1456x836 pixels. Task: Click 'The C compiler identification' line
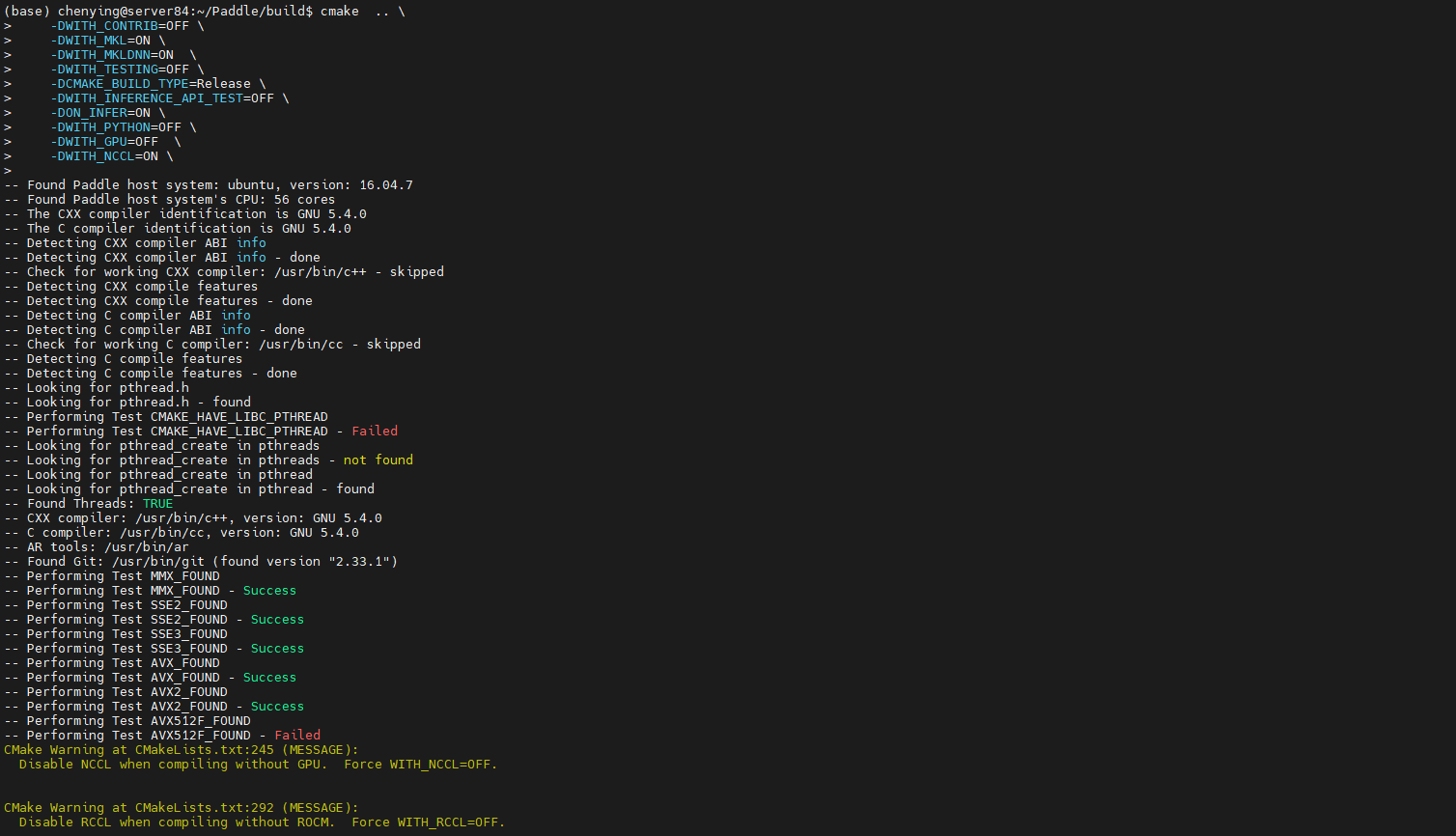pos(178,229)
